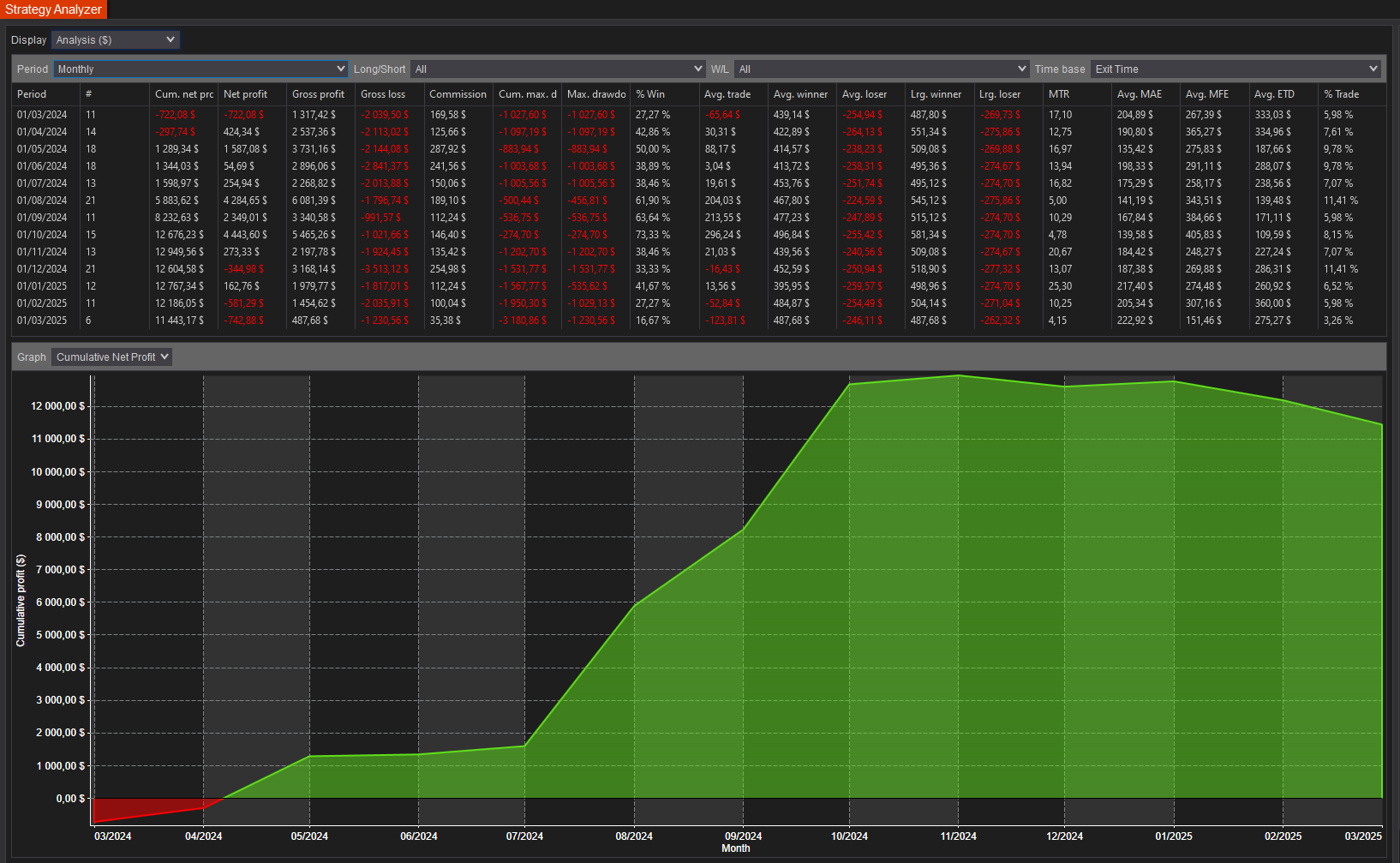1400x863 pixels.
Task: Click the Avg. loser column header
Action: click(871, 94)
